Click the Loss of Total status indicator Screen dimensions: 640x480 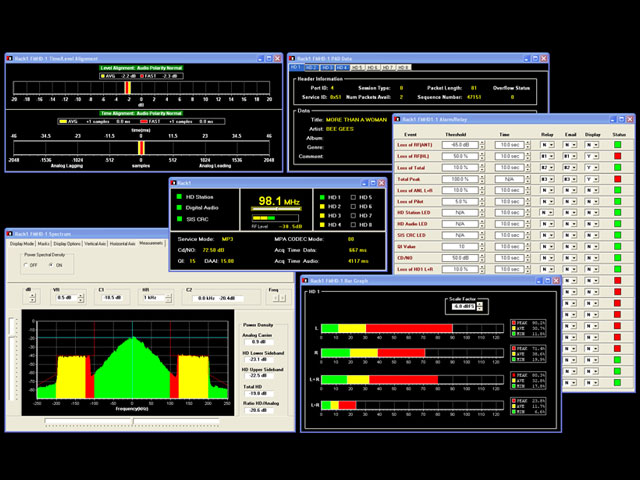click(x=618, y=167)
